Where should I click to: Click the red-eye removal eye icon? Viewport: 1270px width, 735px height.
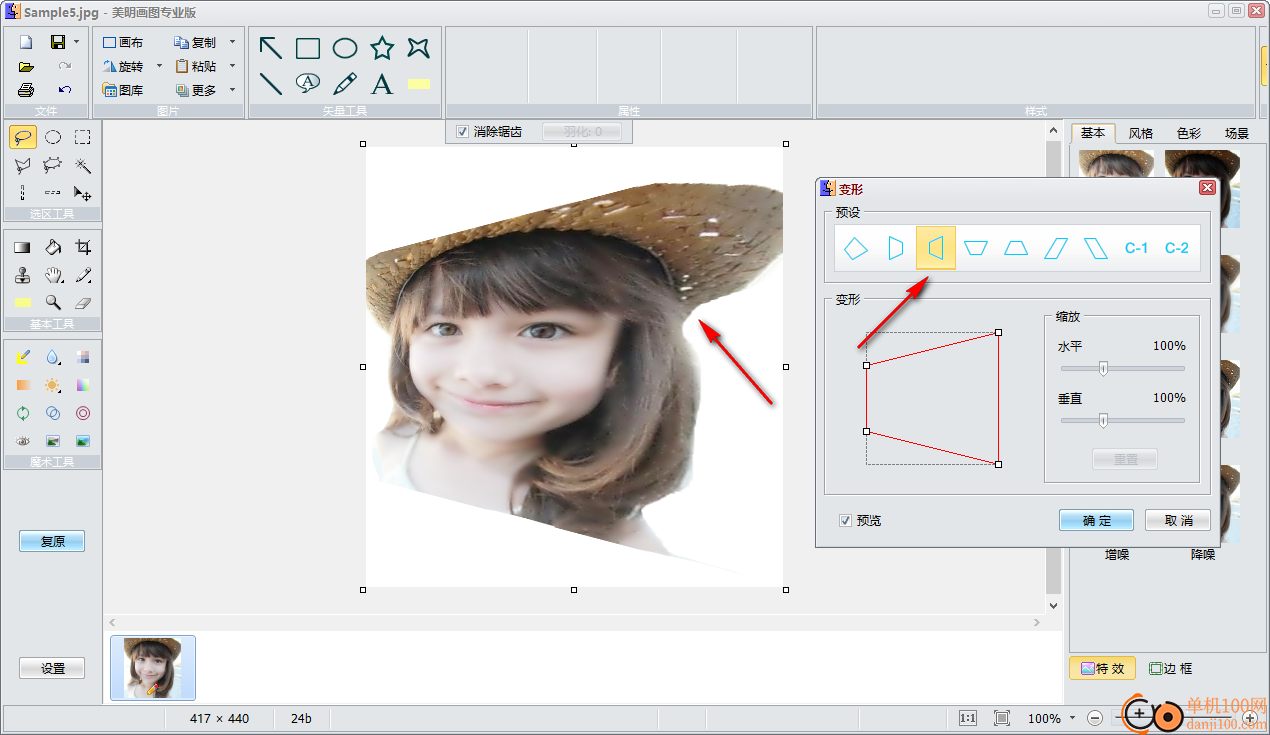pos(23,441)
